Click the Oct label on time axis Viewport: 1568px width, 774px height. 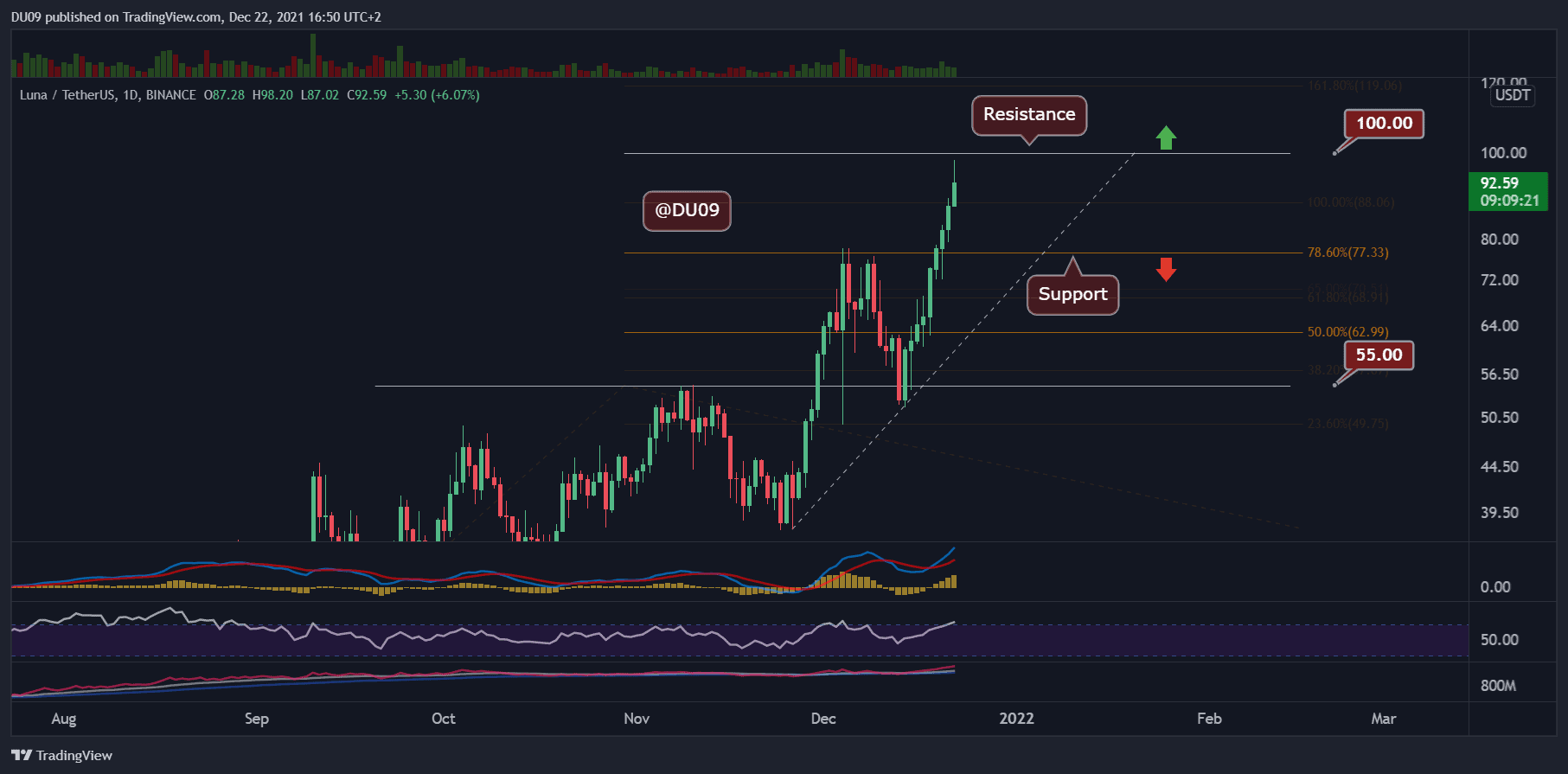point(444,719)
